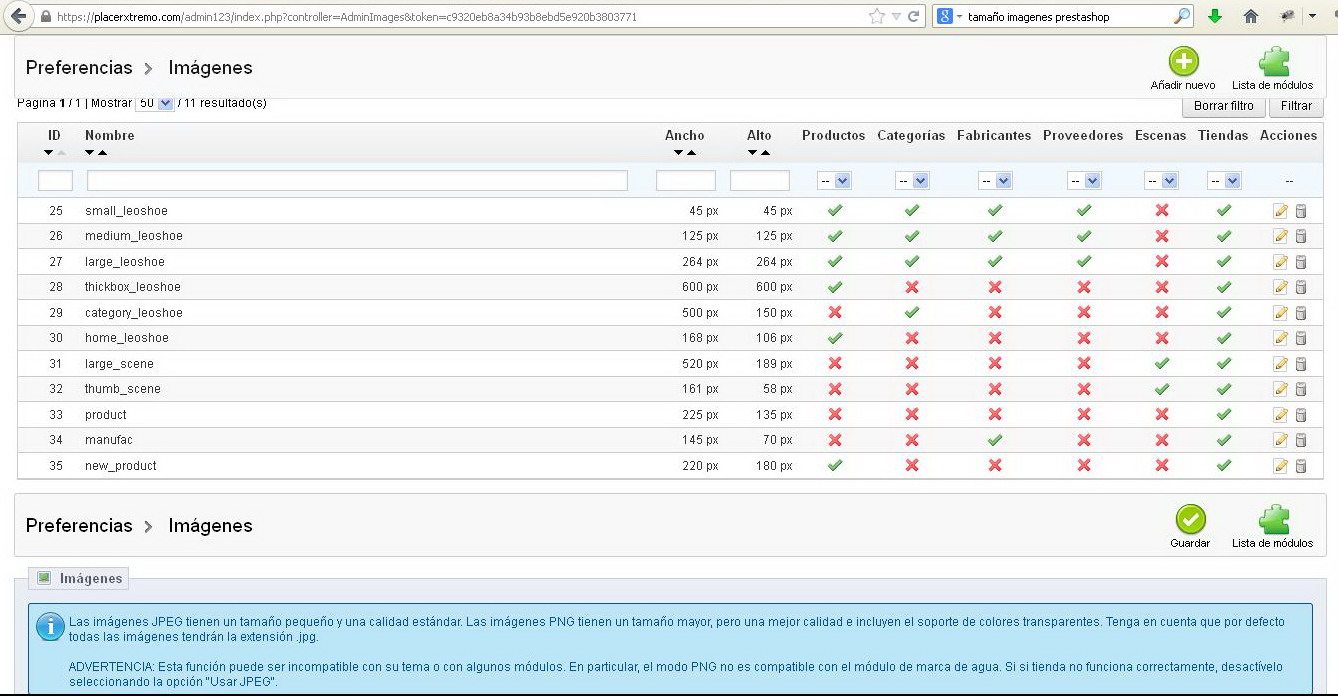The width and height of the screenshot is (1338, 696).
Task: Run search with the magnifier icon
Action: coord(1182,16)
